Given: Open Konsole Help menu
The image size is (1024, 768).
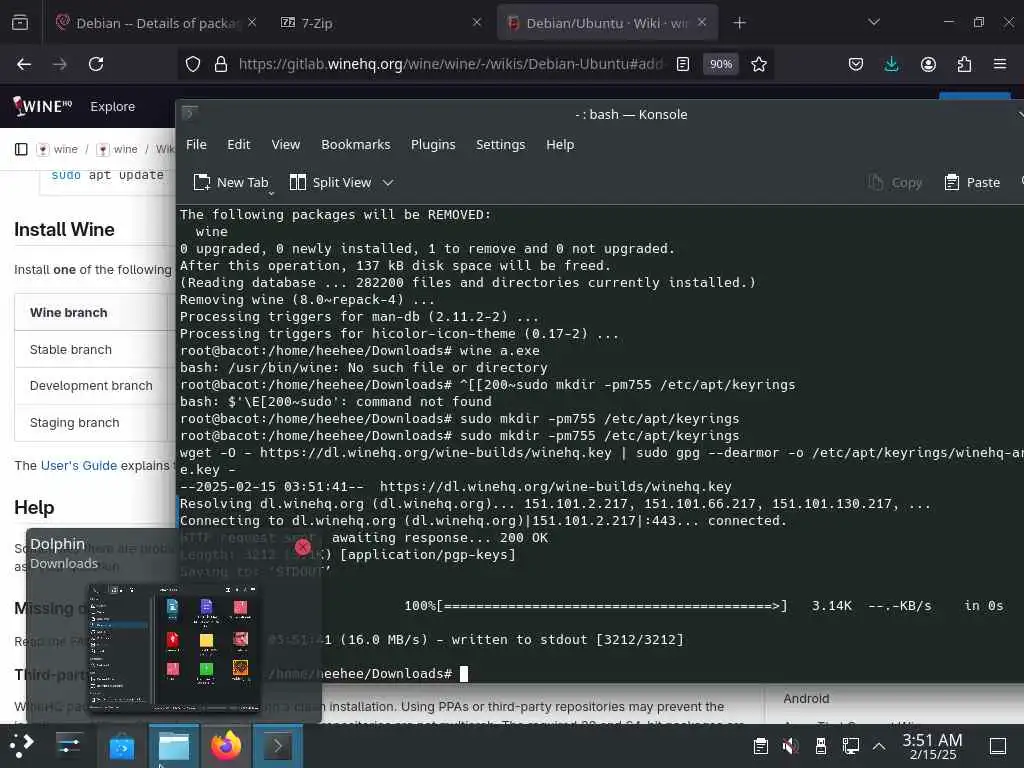Looking at the screenshot, I should [560, 144].
